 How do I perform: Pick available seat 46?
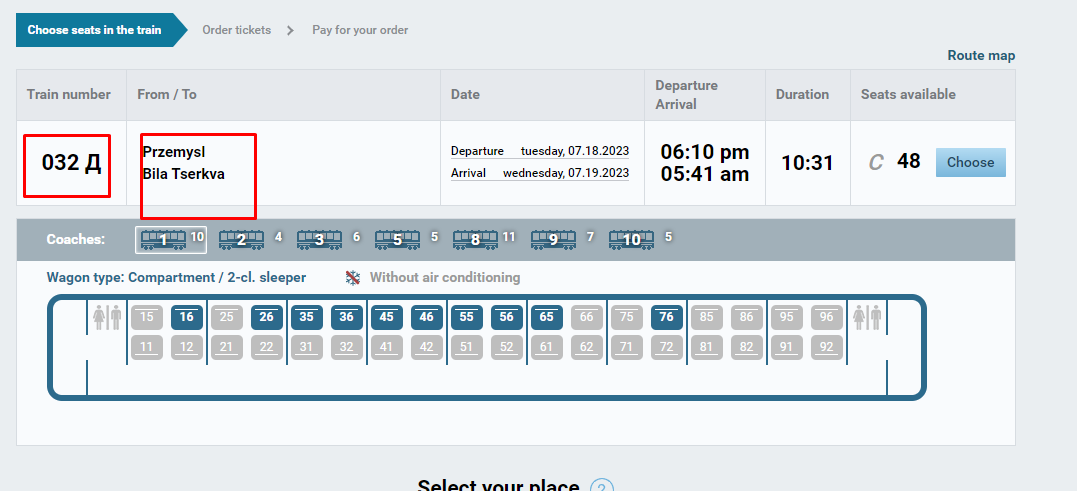pyautogui.click(x=427, y=317)
